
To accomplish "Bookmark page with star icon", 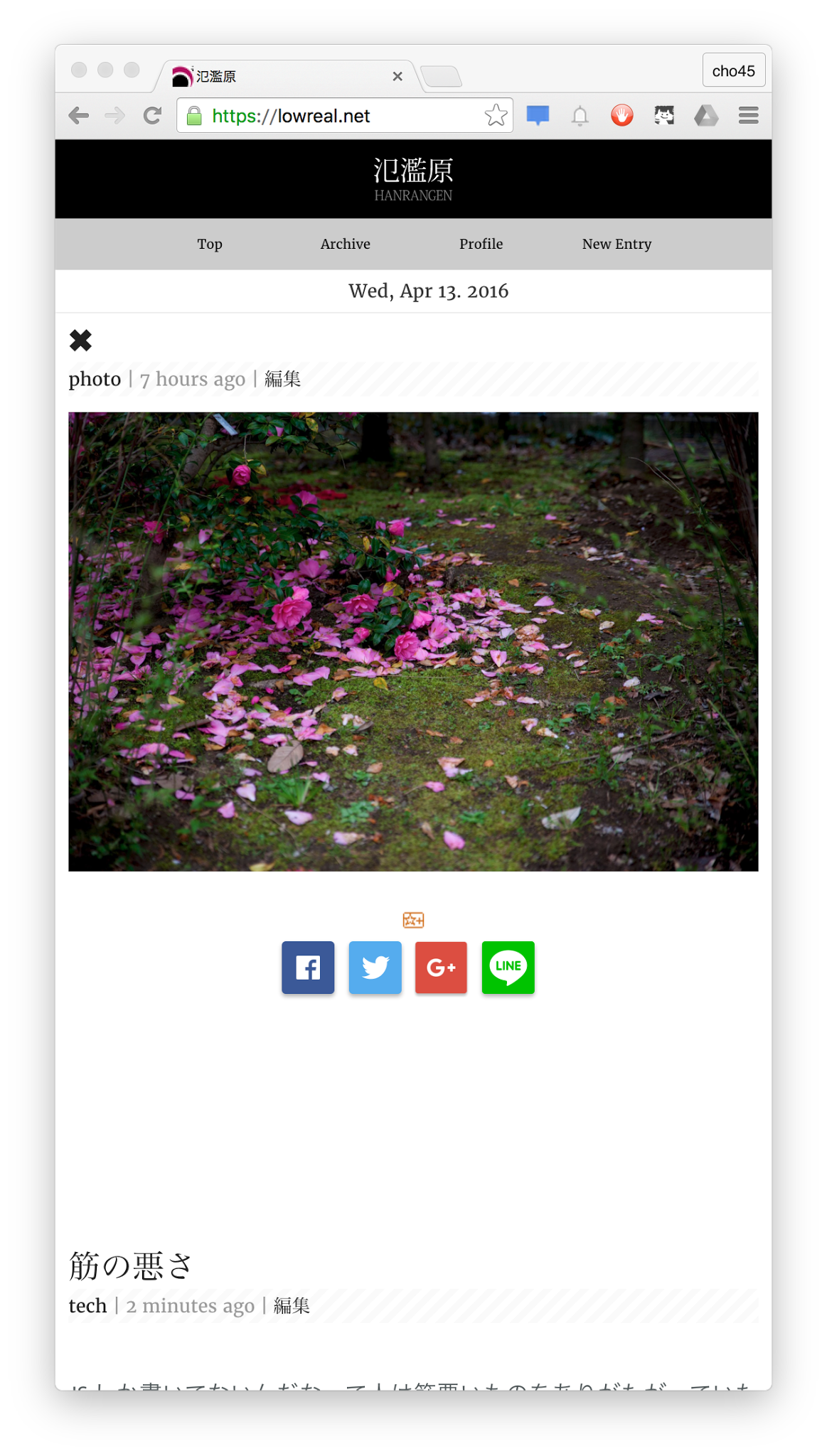I will point(496,115).
